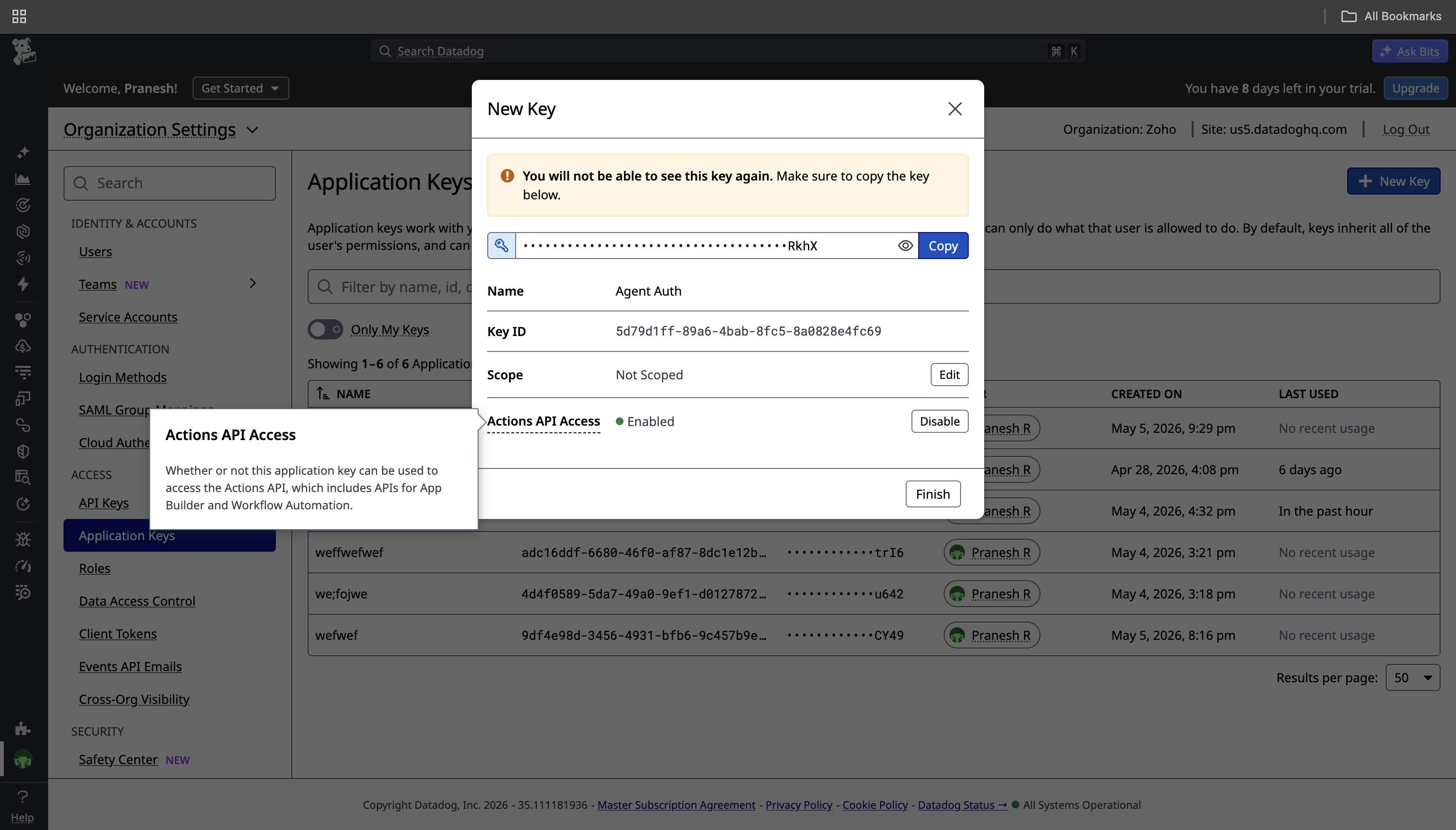Toggle the Only My Keys switch
The width and height of the screenshot is (1456, 830).
pos(325,329)
